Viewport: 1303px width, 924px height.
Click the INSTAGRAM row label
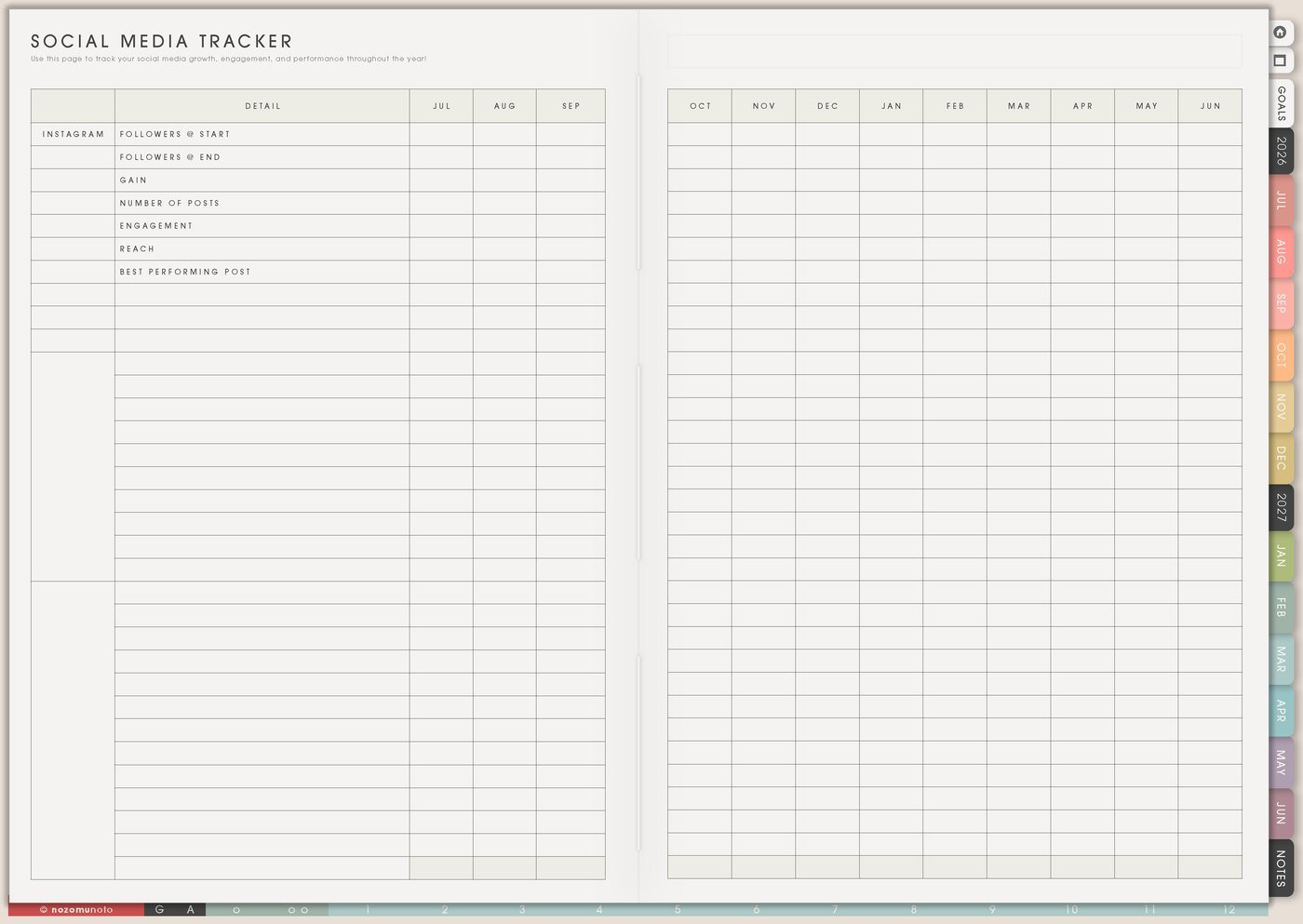(74, 134)
